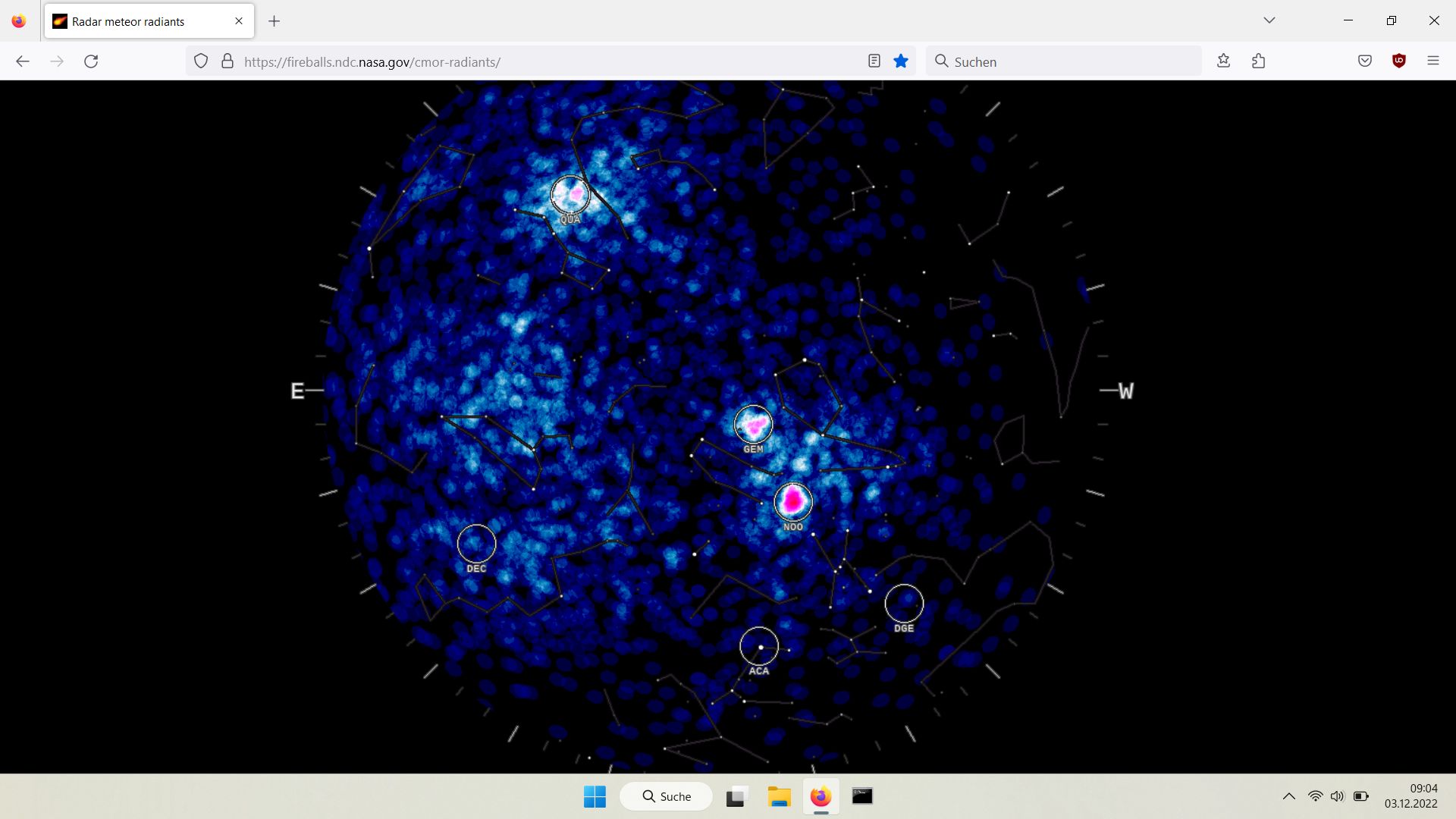Viewport: 1456px width, 819px height.
Task: Close the Radar meteor radiants tab
Action: click(239, 21)
